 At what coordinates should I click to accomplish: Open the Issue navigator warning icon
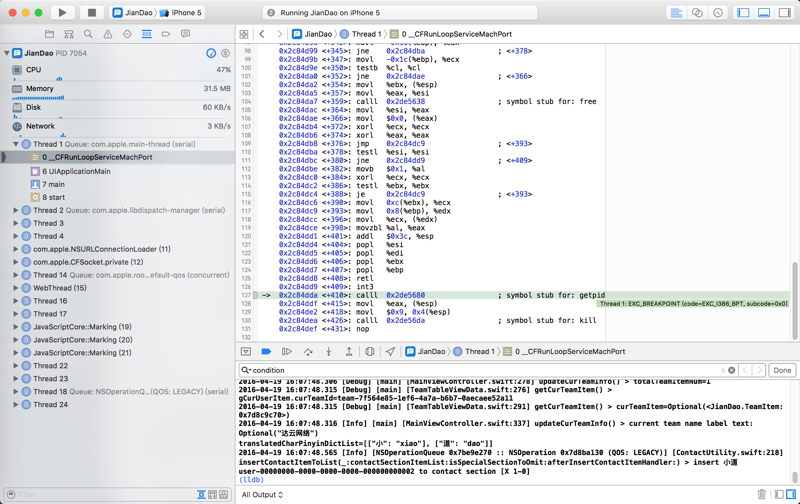[x=108, y=34]
